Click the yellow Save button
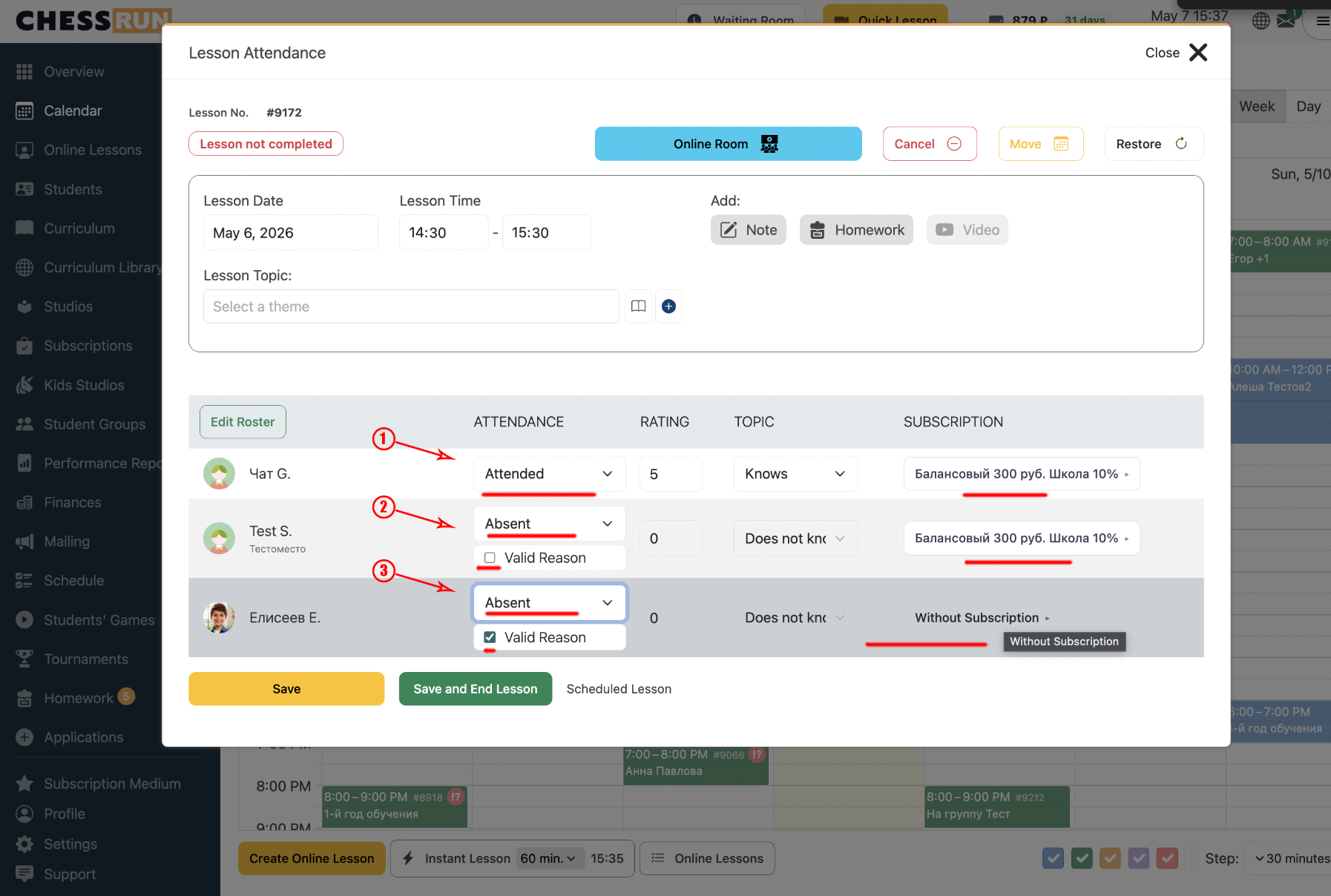The image size is (1331, 896). pos(286,689)
